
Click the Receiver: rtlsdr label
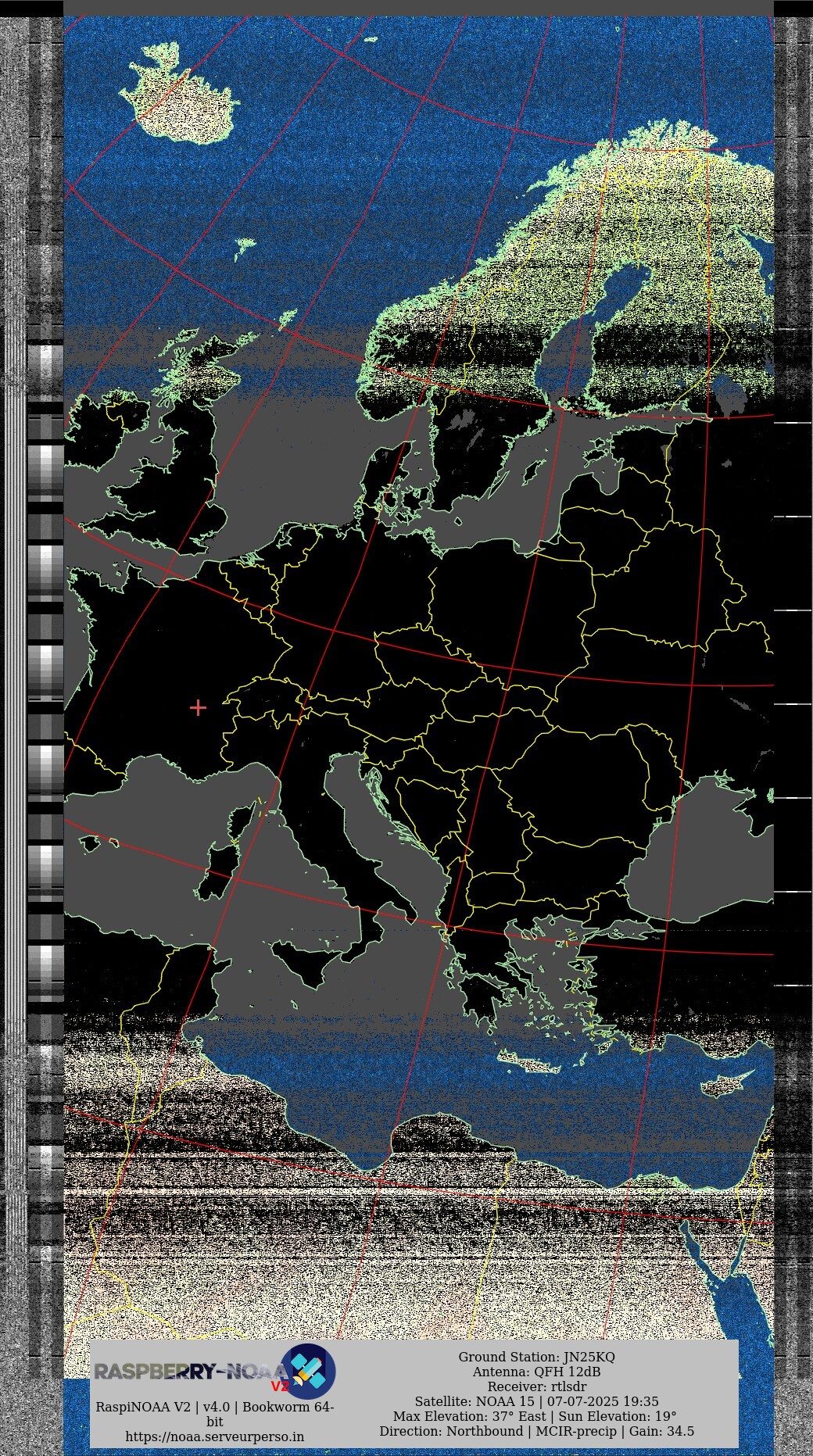coord(536,1386)
